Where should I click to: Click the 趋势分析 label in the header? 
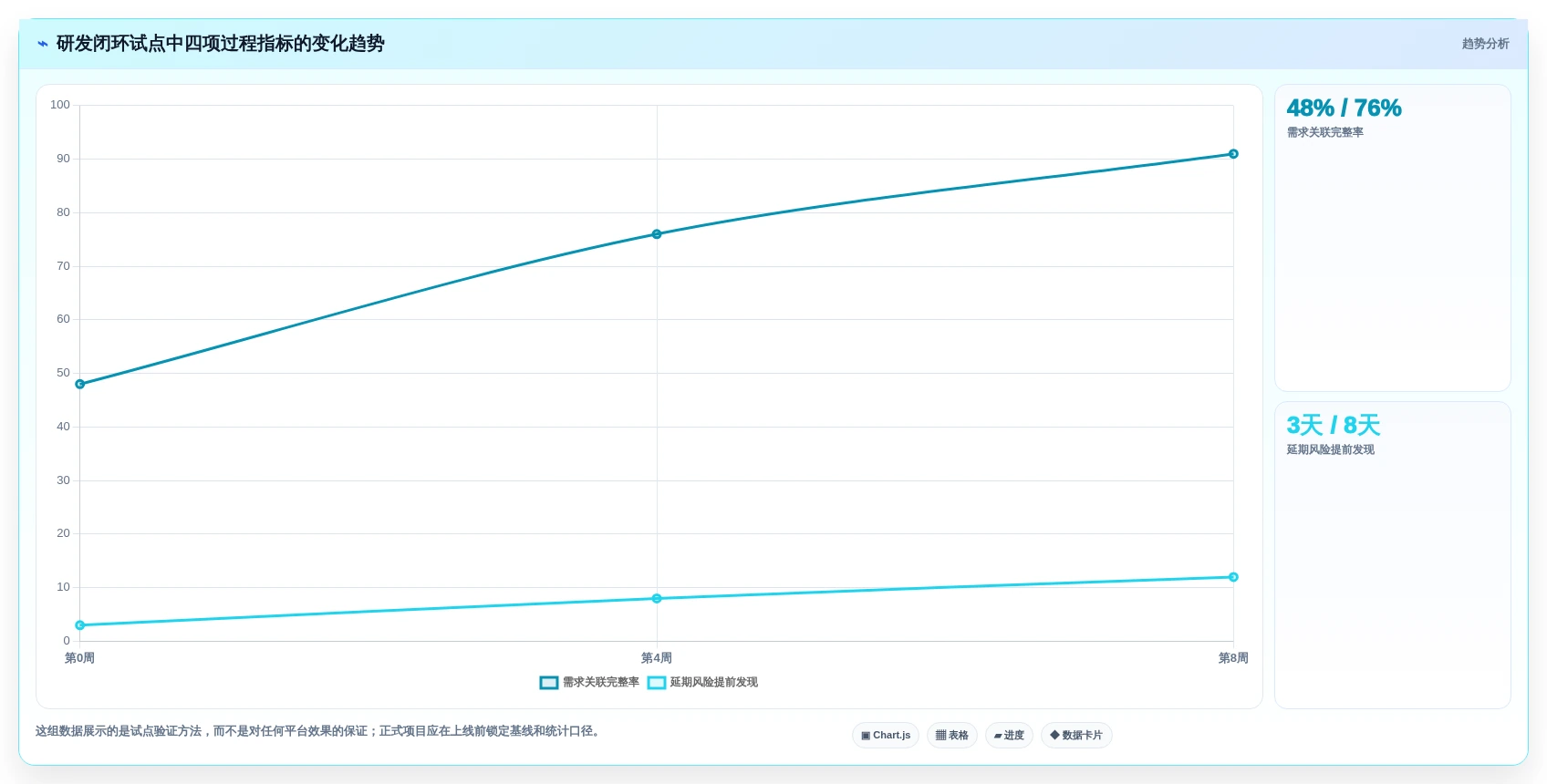1485,44
